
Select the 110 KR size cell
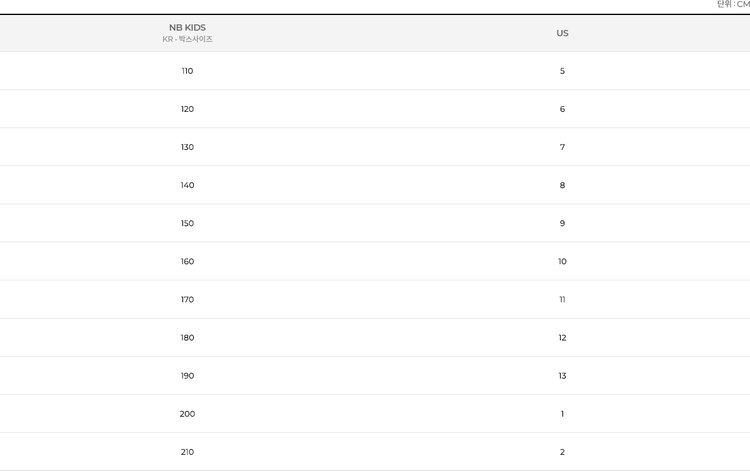click(x=188, y=71)
